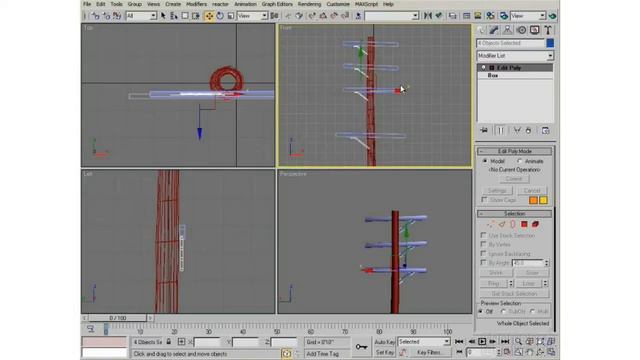Toggle the Edit Poly modifier lightbulb

pos(484,68)
